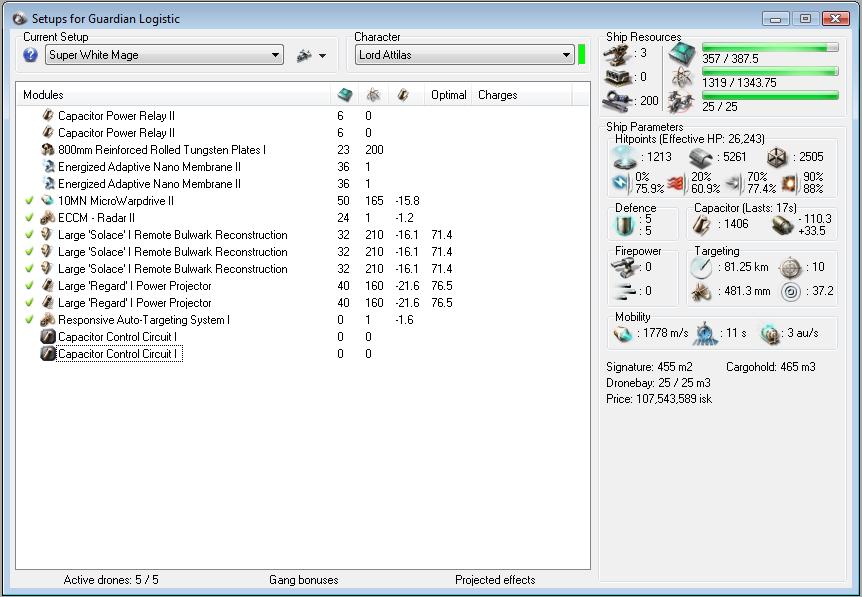
Task: Click the max locked targets icon showing 10
Action: click(791, 268)
